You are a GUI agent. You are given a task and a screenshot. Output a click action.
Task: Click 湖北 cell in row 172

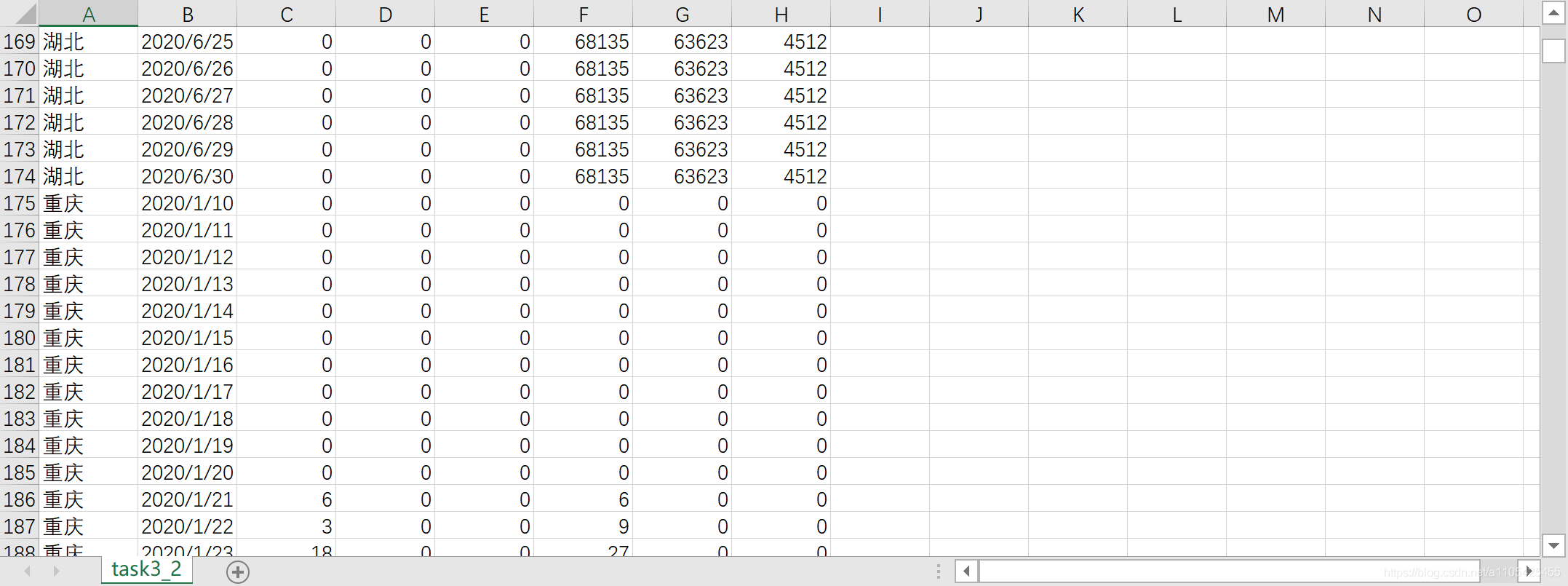pos(89,122)
